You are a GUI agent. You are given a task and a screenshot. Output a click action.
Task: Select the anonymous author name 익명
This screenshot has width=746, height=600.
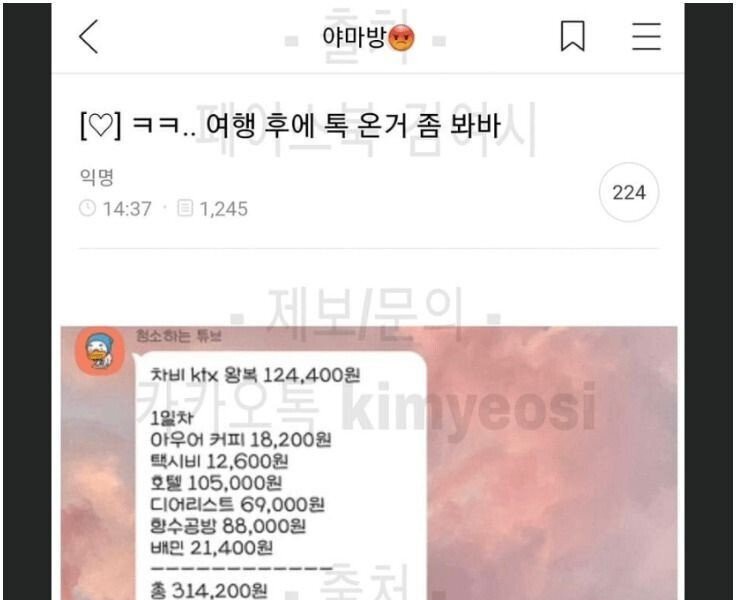(x=97, y=177)
